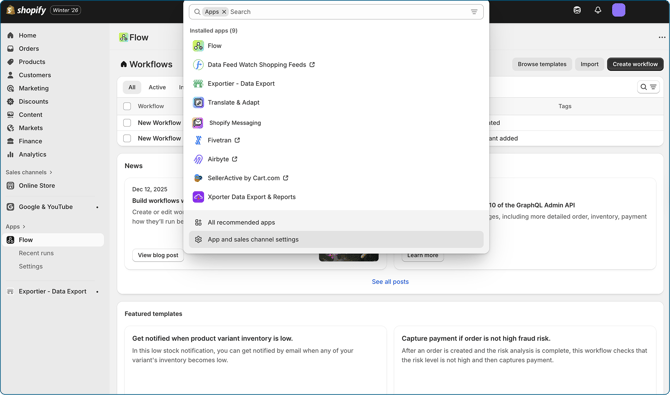Toggle the select-all Workflow checkbox
This screenshot has height=395, width=670.
click(x=127, y=106)
